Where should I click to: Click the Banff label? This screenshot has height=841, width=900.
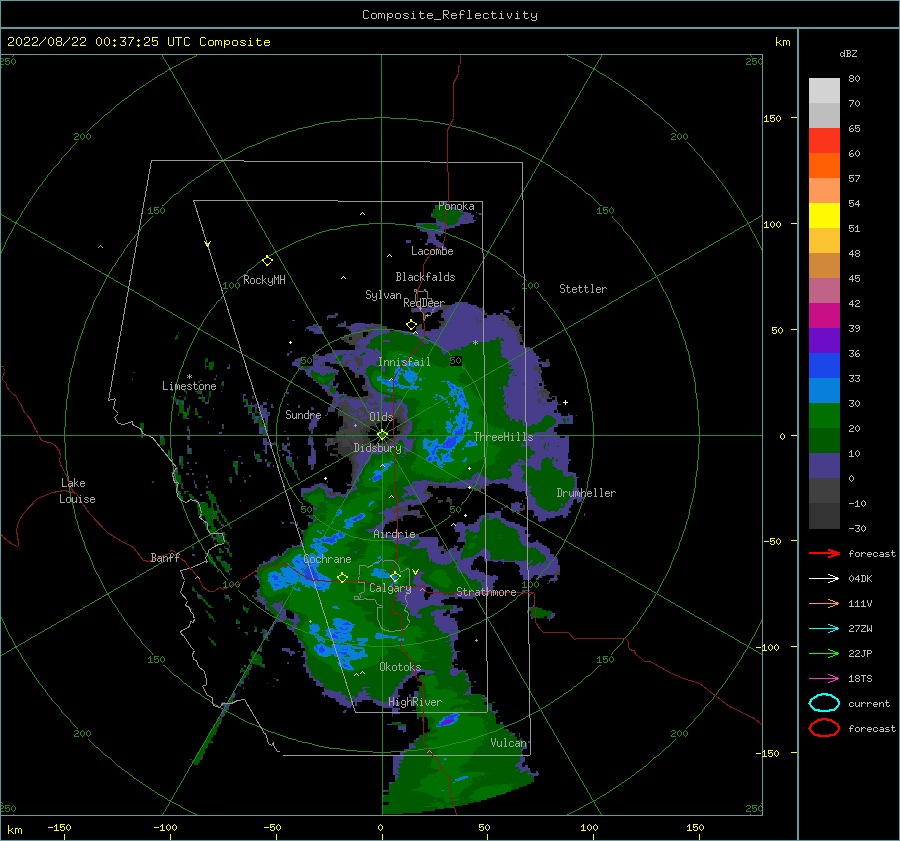165,557
